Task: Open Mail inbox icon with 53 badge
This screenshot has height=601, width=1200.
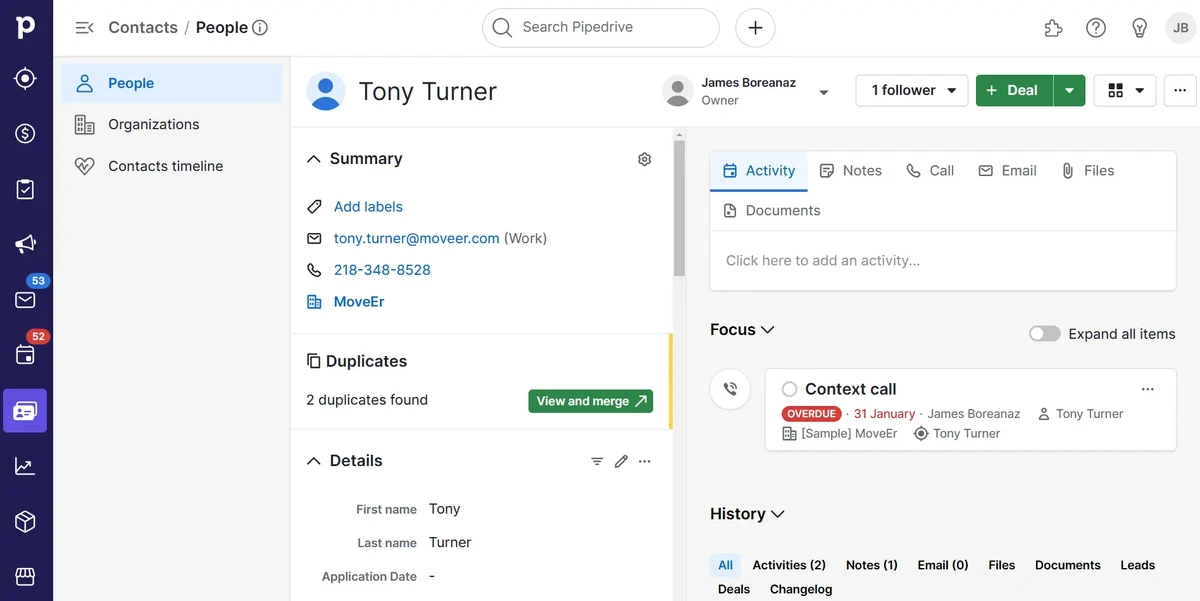Action: coord(26,299)
